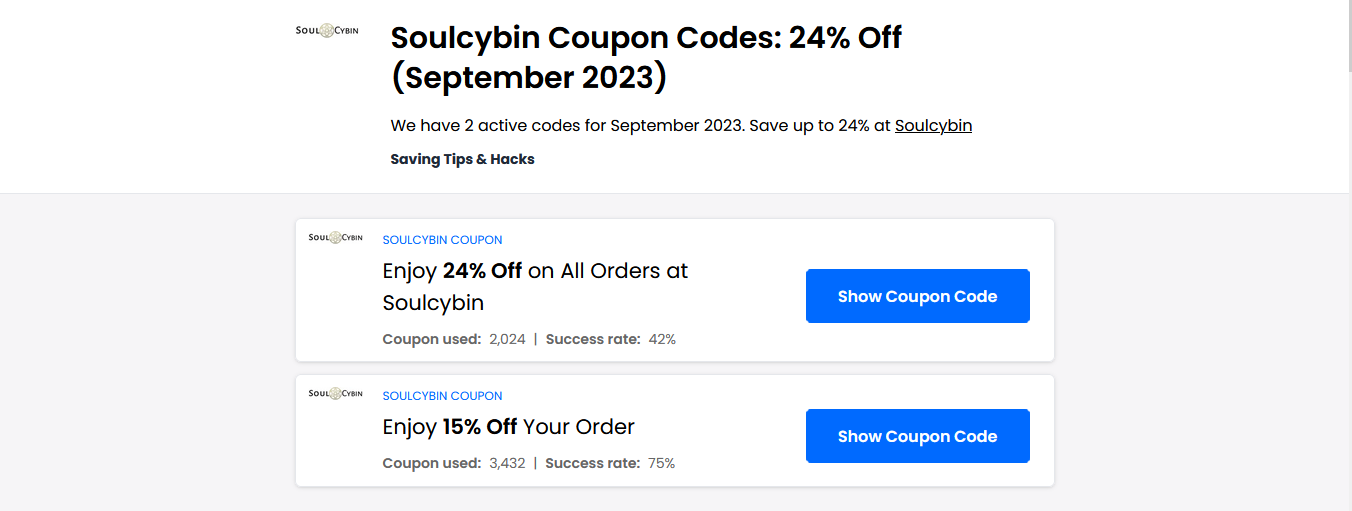Screen dimensions: 1352x511
Task: Click the Soulcybin logo on the 24% Off coupon
Action: 335,238
